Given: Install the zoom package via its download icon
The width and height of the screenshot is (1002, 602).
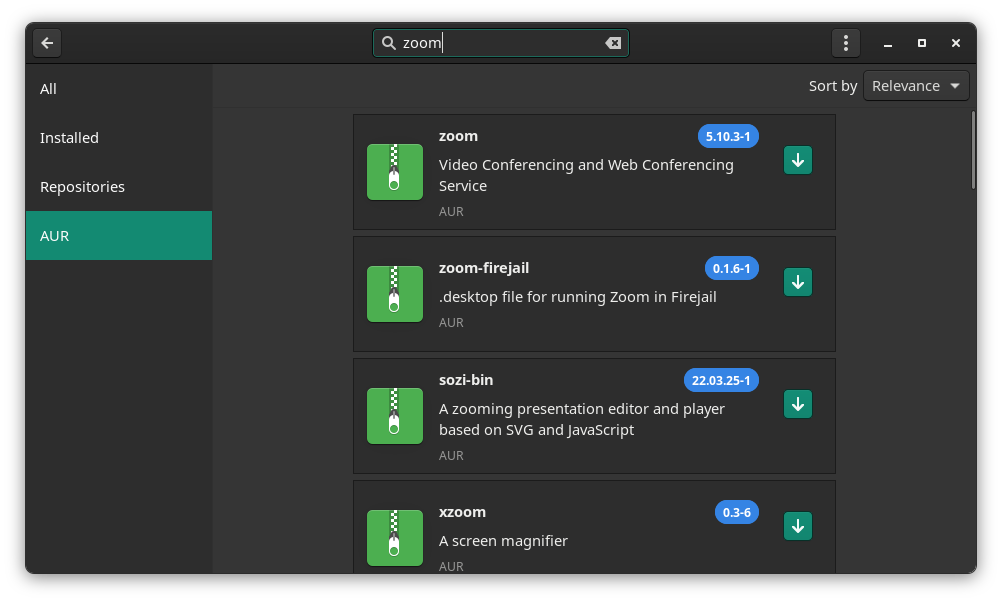Looking at the screenshot, I should point(797,160).
